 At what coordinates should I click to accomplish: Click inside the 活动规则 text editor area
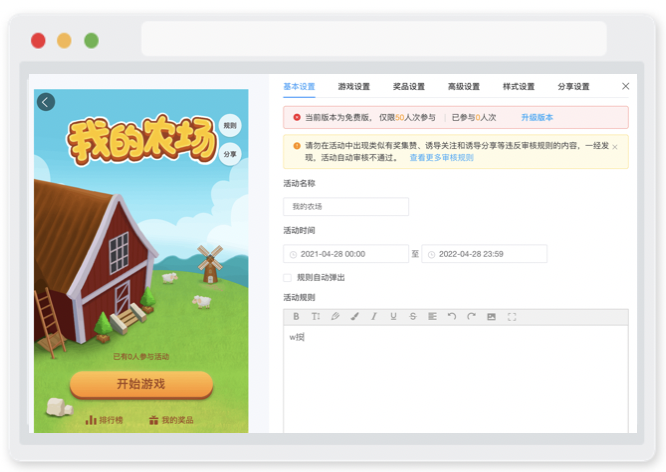(x=456, y=379)
